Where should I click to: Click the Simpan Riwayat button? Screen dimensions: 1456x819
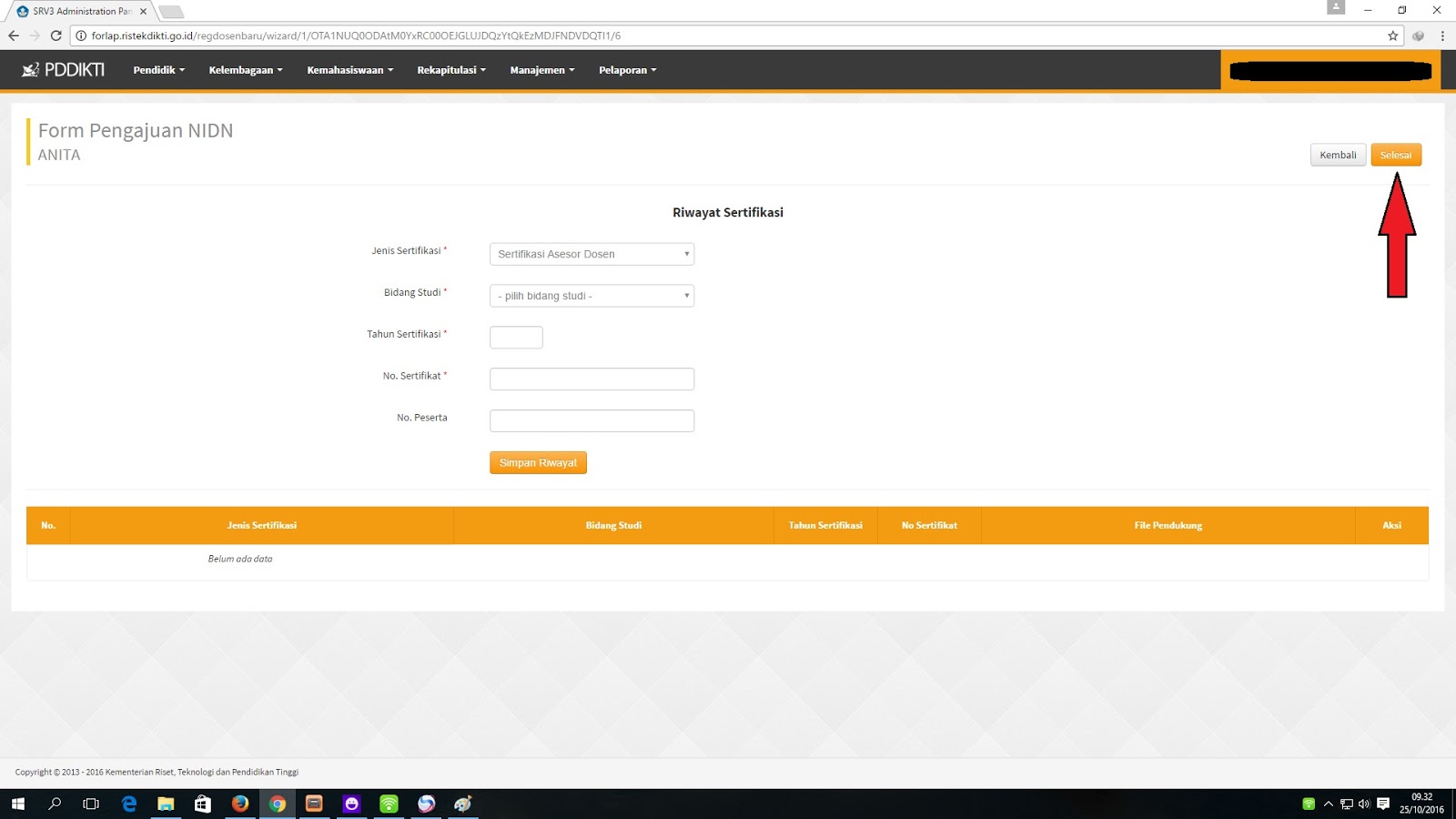pyautogui.click(x=538, y=462)
